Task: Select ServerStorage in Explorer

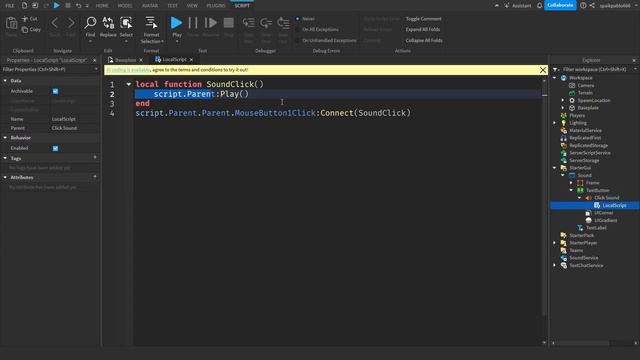Action: (x=584, y=160)
